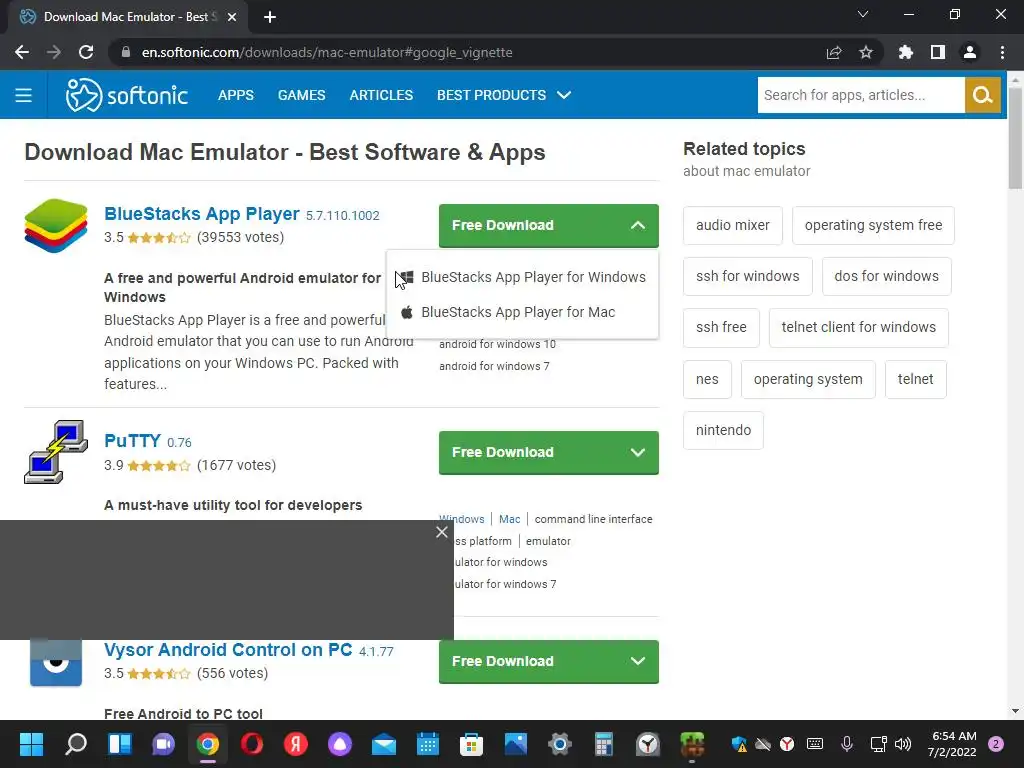Open the volume tray icon

click(903, 744)
